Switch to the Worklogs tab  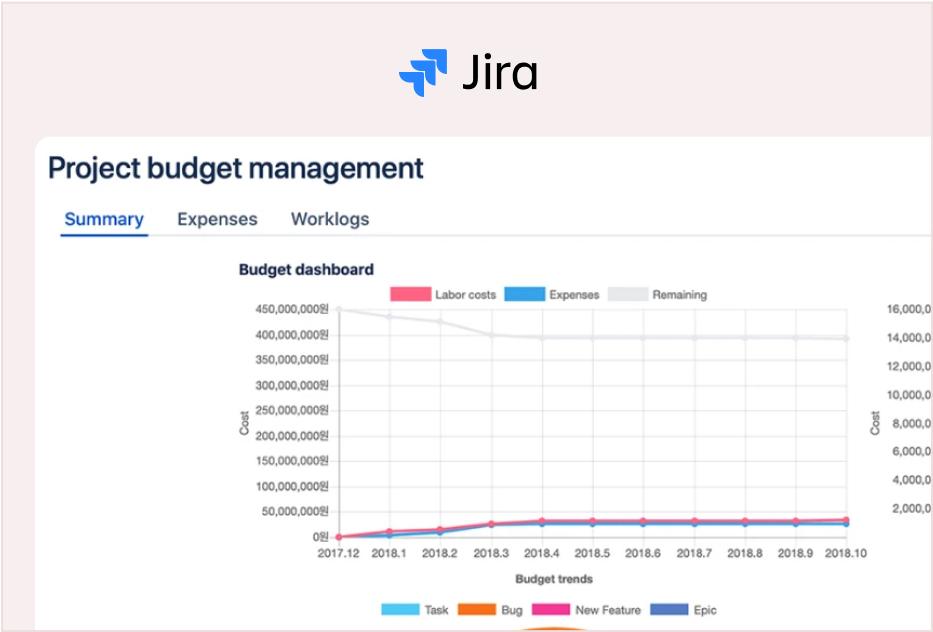click(330, 219)
